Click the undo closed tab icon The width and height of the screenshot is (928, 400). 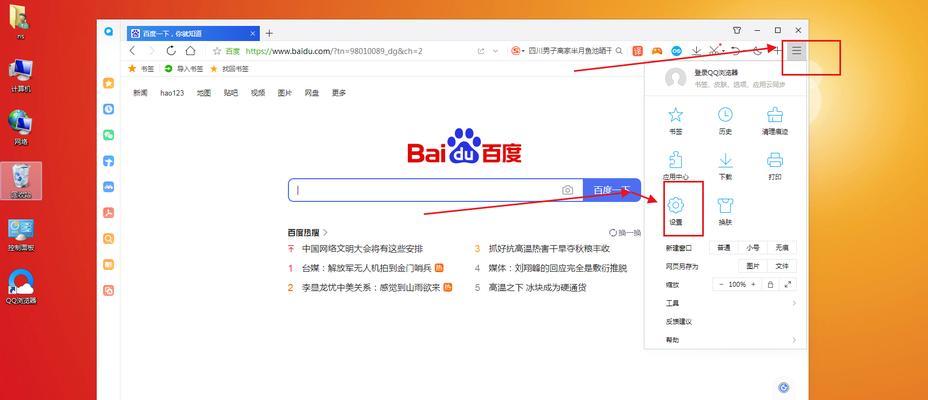[x=736, y=51]
